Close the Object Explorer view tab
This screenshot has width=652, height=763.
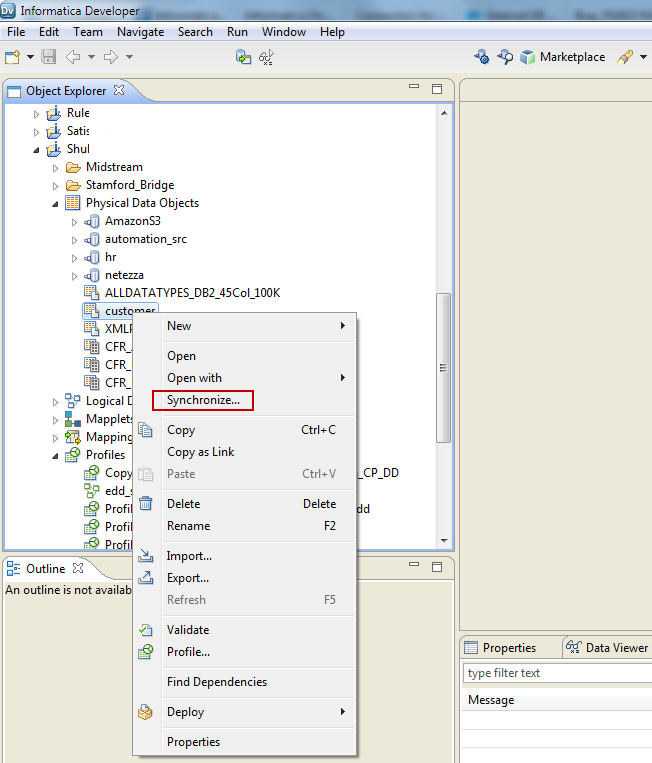click(x=119, y=91)
